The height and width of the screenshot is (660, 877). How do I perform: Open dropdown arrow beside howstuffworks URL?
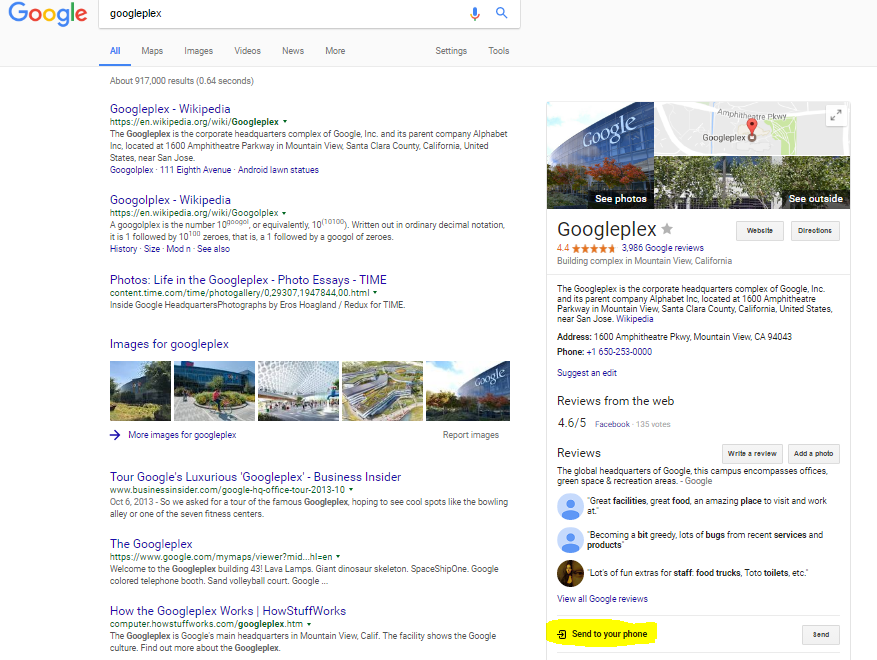(309, 624)
